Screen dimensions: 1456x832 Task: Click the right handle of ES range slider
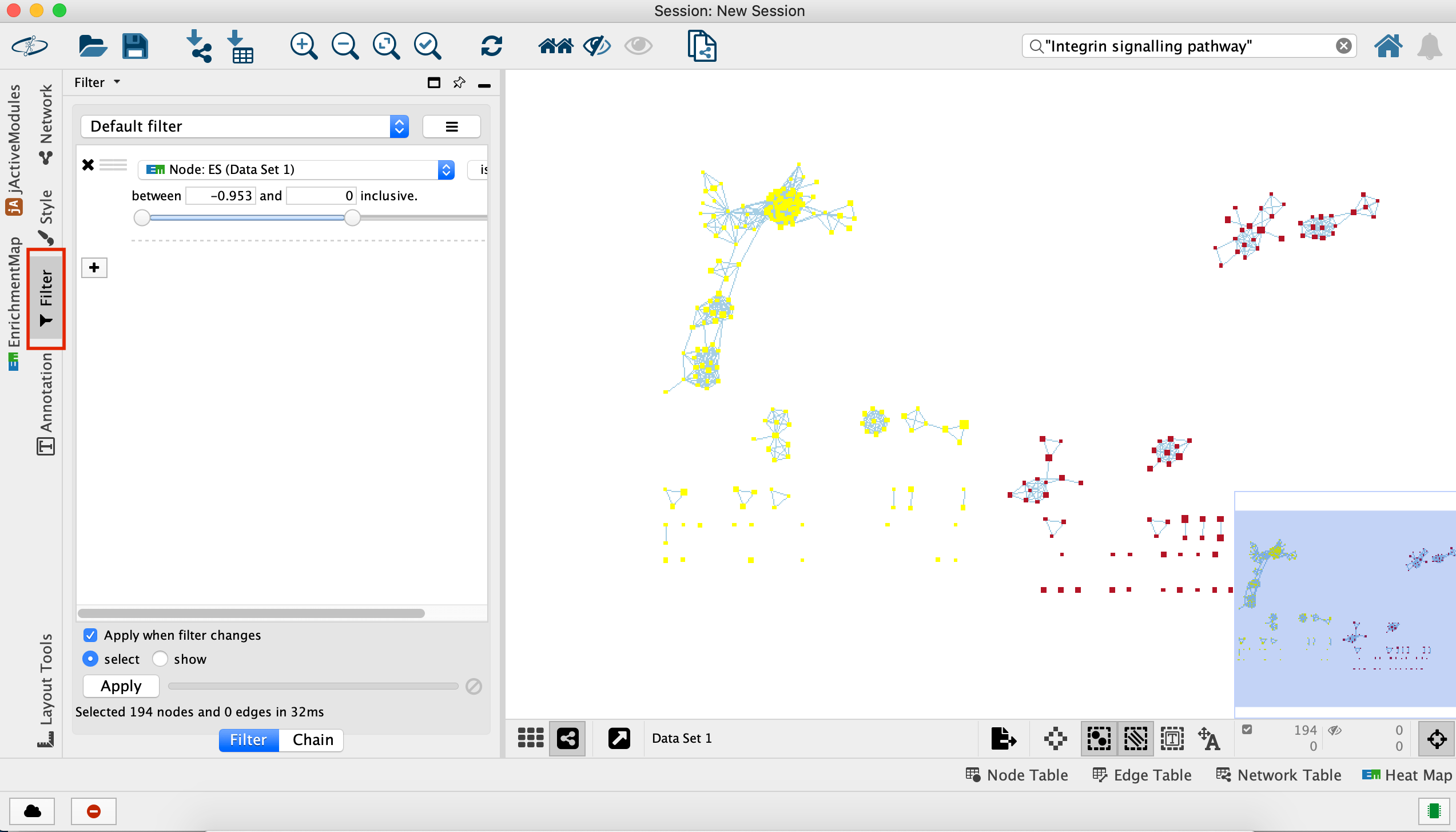pyautogui.click(x=352, y=217)
